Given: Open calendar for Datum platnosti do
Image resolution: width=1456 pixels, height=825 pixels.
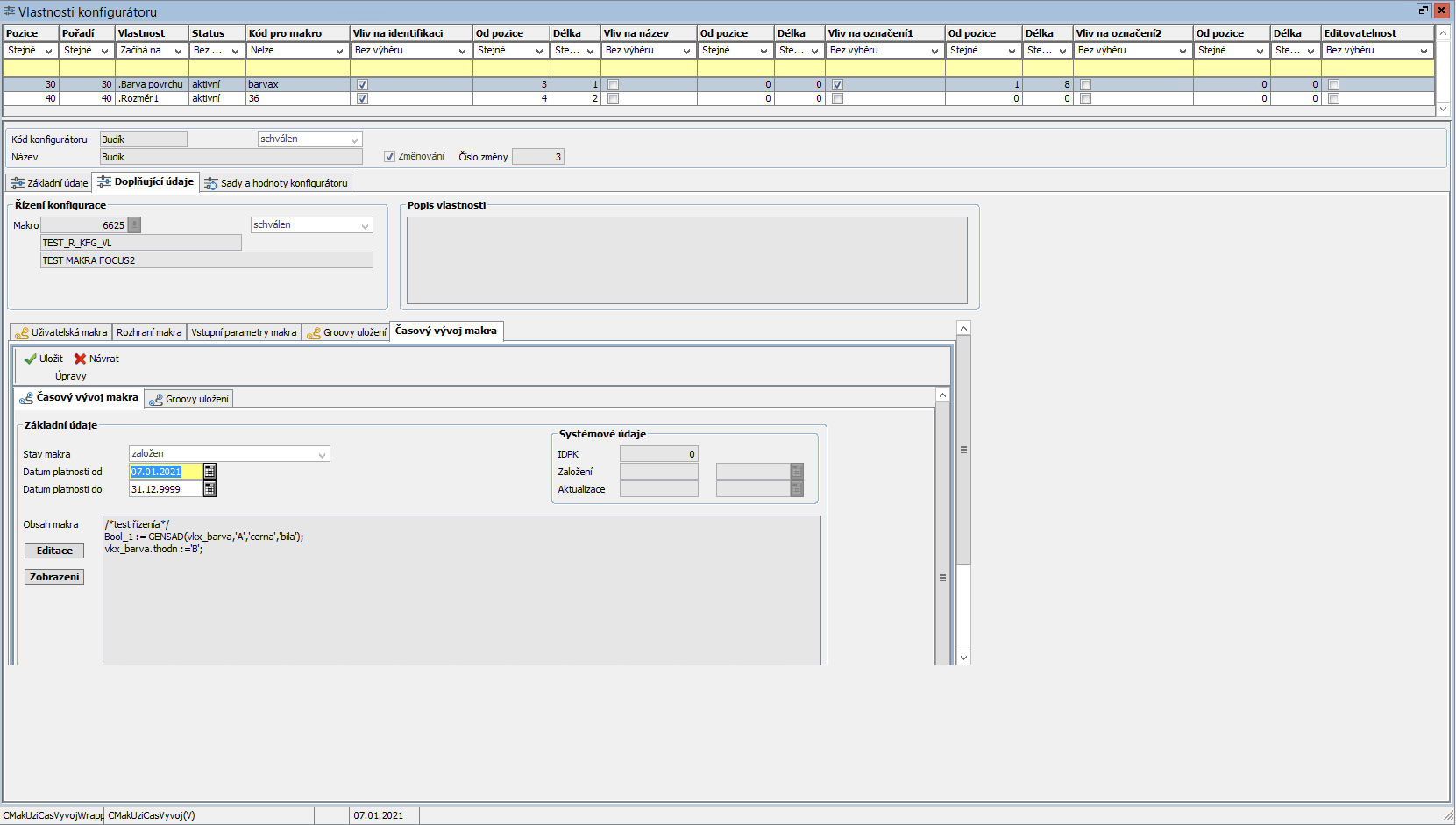Looking at the screenshot, I should coord(210,489).
